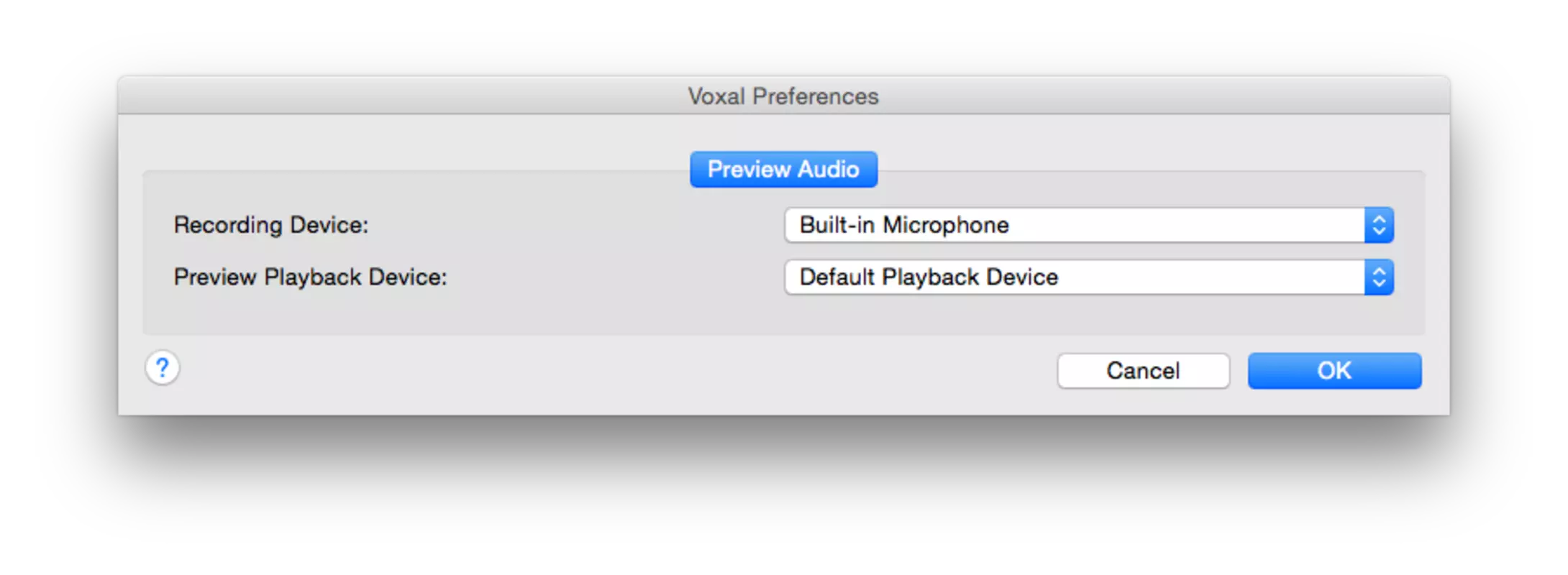Viewport: 1568px width, 575px height.
Task: Click the down chevron on the microphone selector
Action: click(x=1379, y=231)
